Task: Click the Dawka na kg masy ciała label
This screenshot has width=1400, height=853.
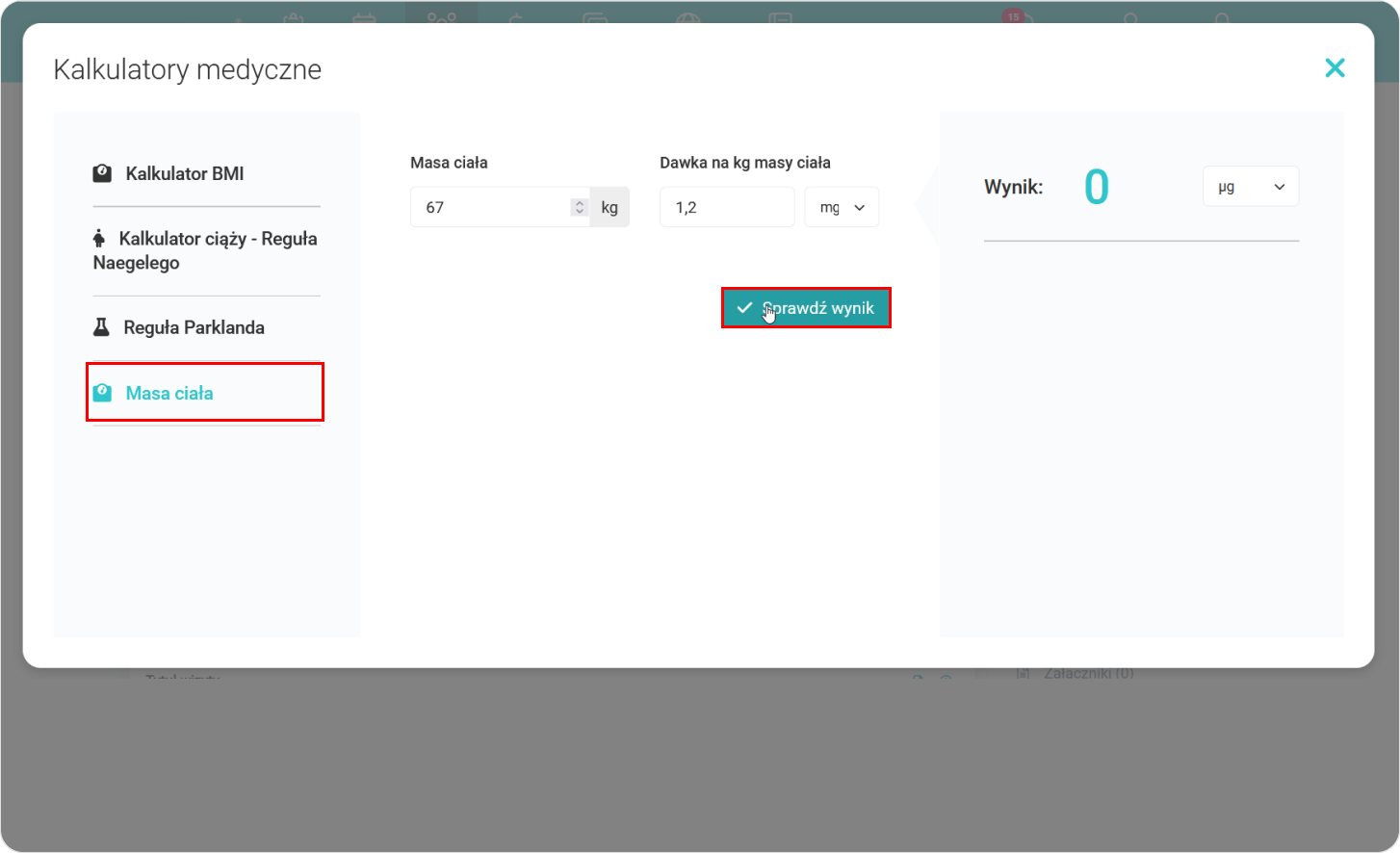Action: click(745, 163)
